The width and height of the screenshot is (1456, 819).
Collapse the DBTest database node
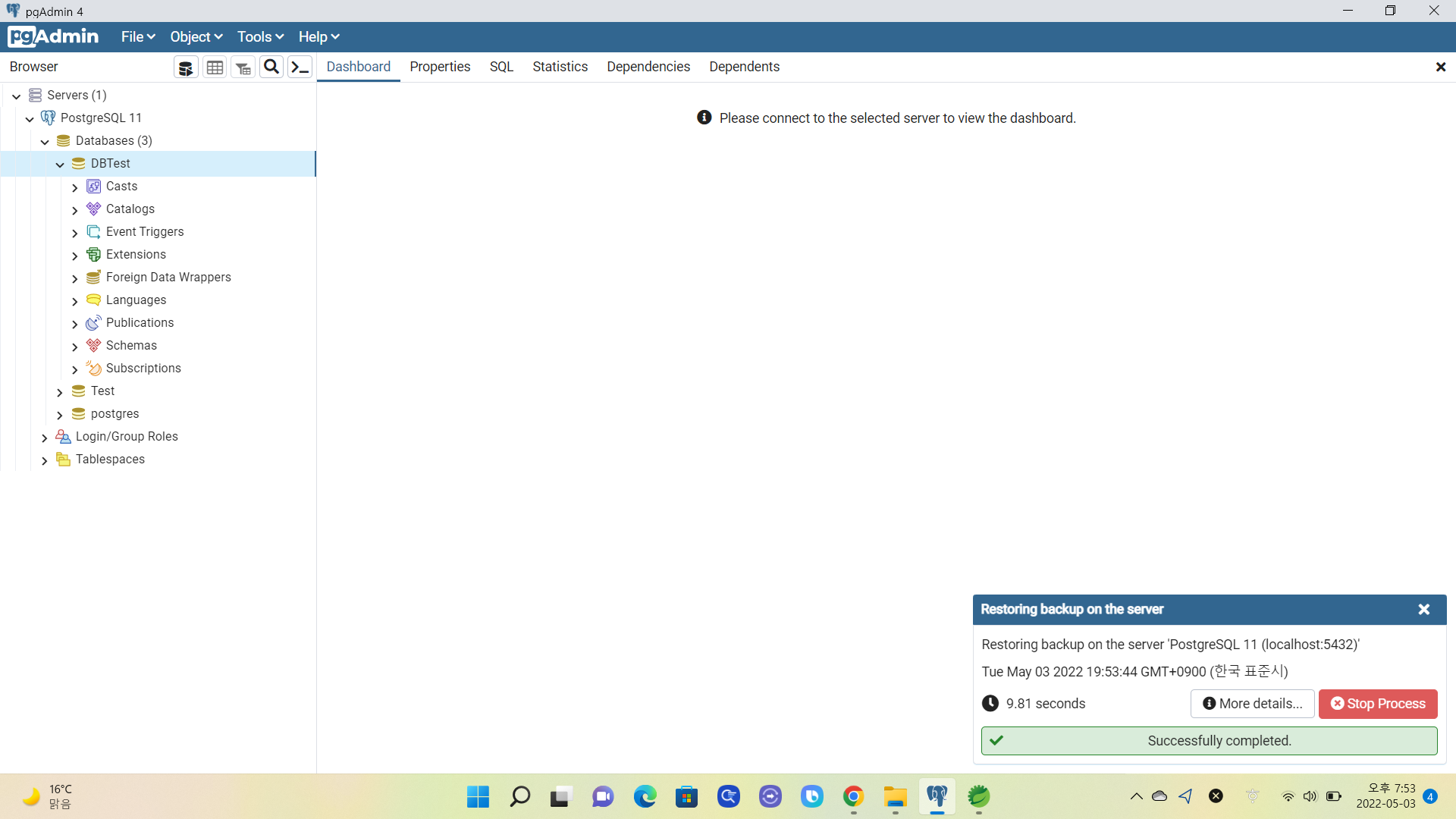tap(59, 165)
